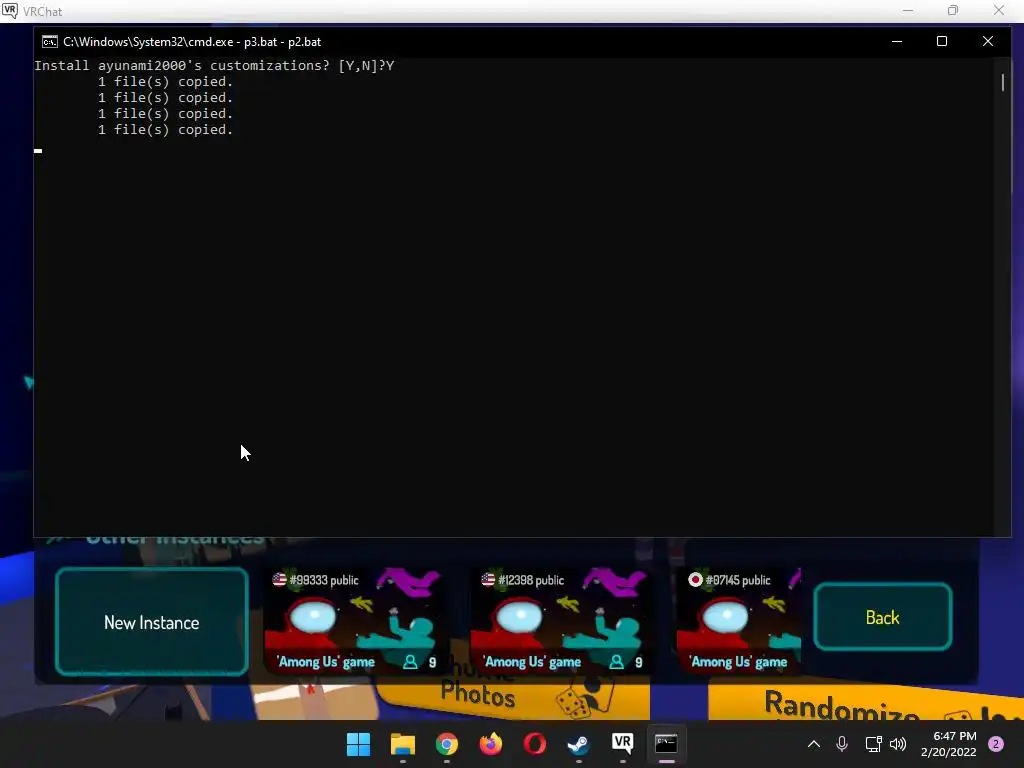Switch to VRChat via taskbar VR icon
The image size is (1024, 768).
622,743
